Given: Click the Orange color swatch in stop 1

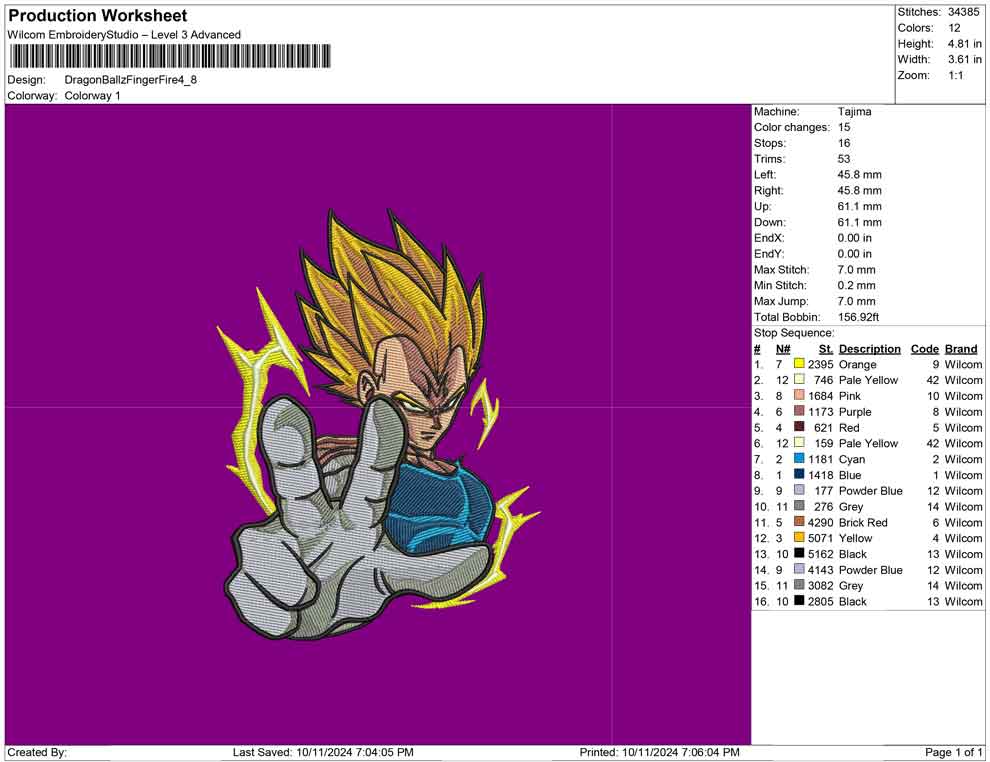Looking at the screenshot, I should point(799,365).
